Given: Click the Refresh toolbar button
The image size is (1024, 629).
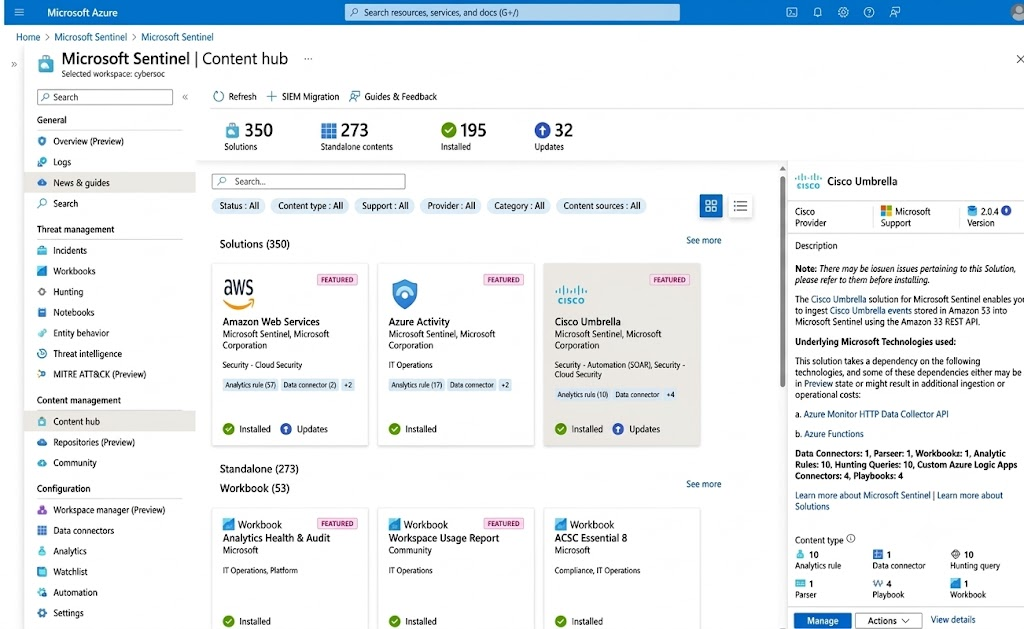Looking at the screenshot, I should click(x=235, y=96).
